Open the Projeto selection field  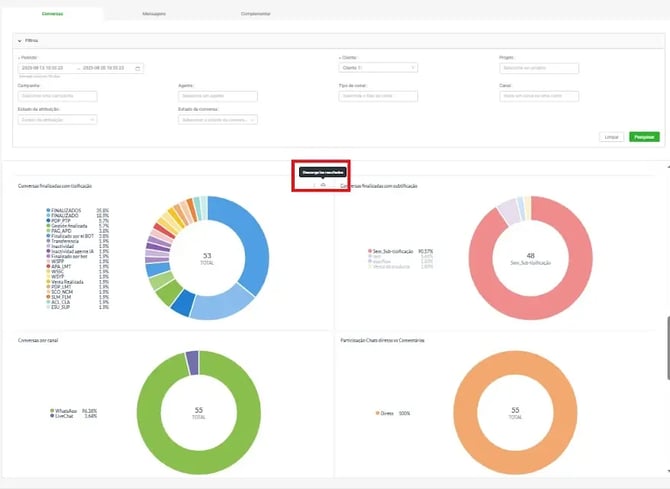(x=539, y=68)
